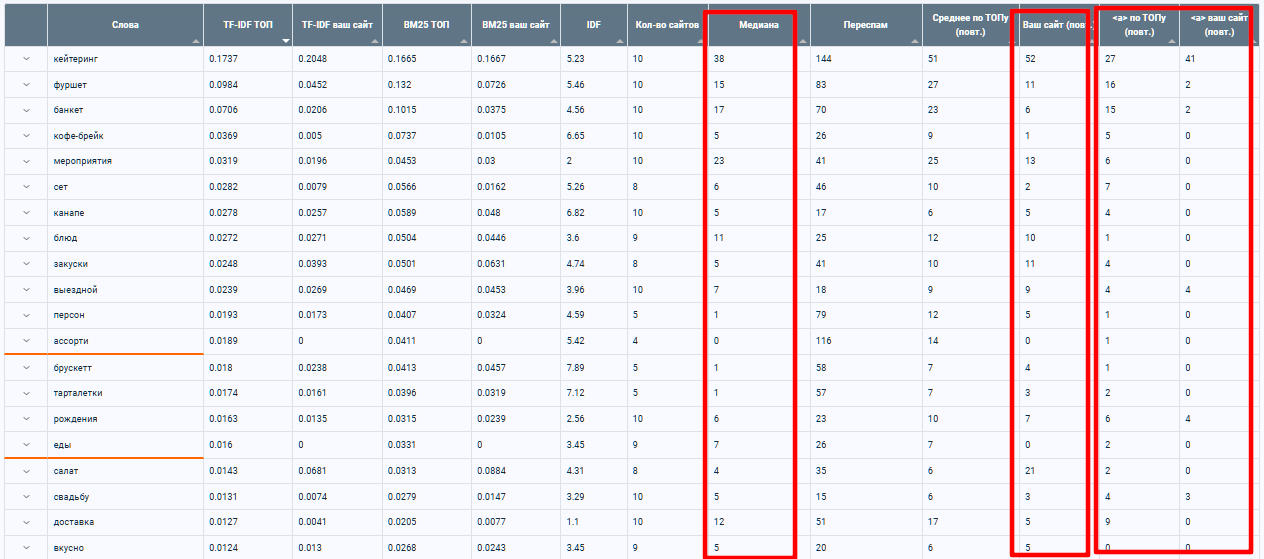This screenshot has height=559, width=1264.
Task: Expand the row for еды
Action: coord(25,445)
